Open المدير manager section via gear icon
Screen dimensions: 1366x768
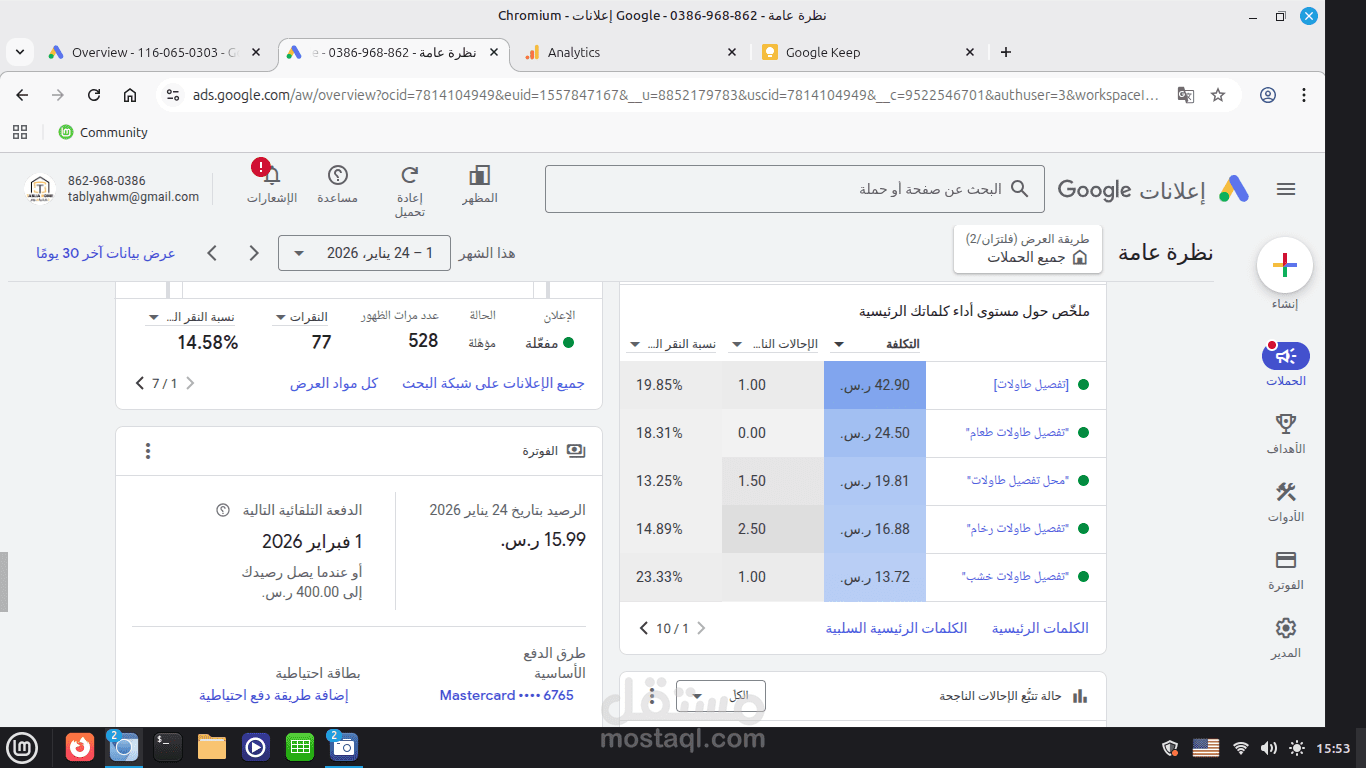[x=1284, y=628]
